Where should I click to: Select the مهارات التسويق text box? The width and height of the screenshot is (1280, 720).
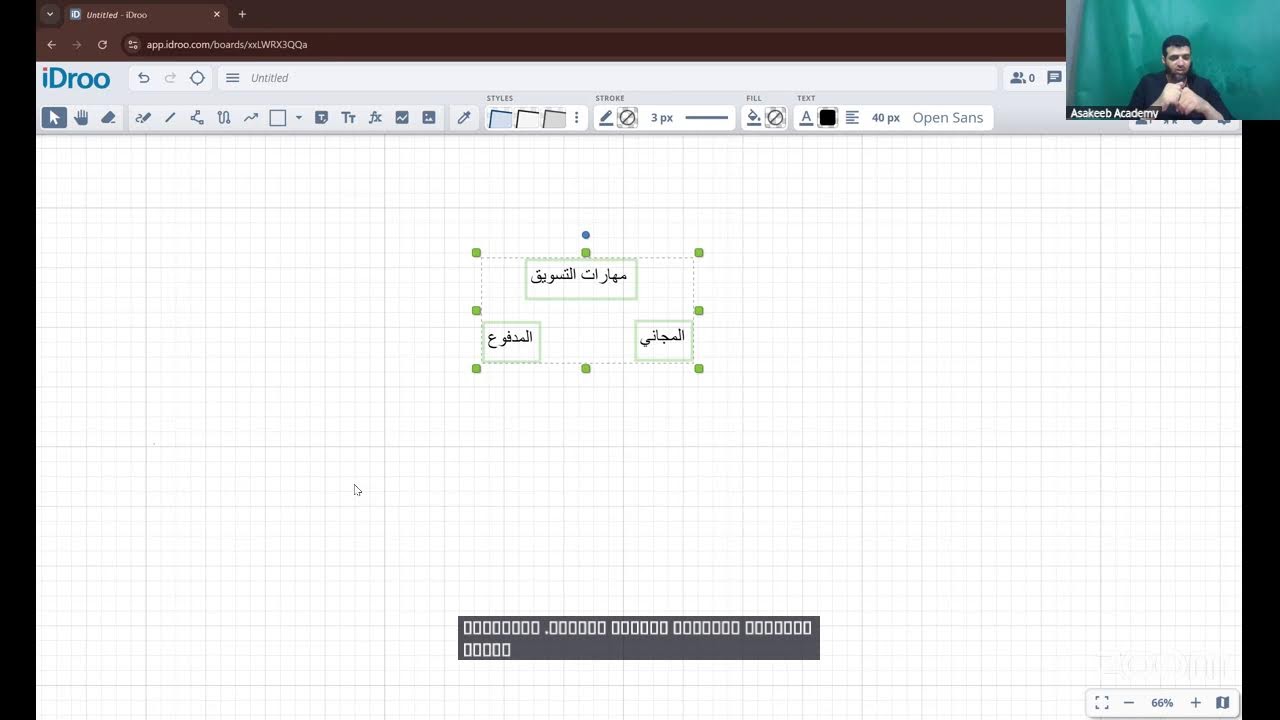pos(581,277)
